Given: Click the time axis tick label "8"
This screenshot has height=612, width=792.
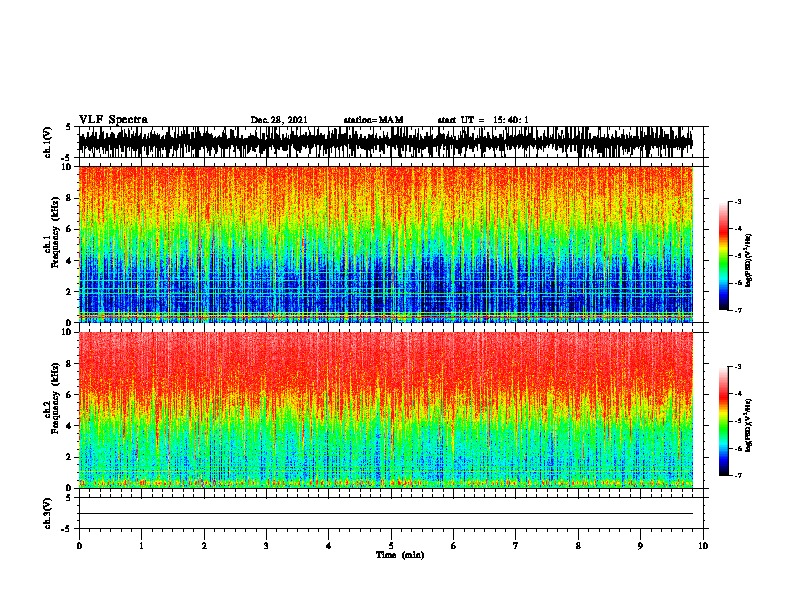Looking at the screenshot, I should (578, 546).
